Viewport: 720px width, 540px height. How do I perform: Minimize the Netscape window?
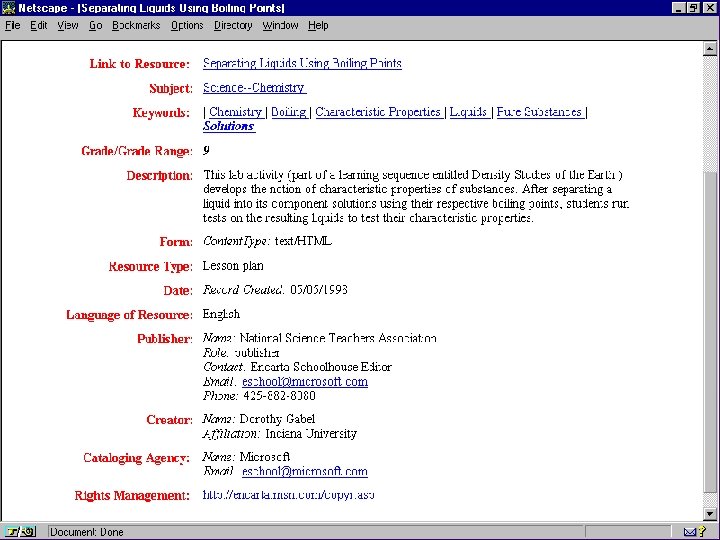pos(679,8)
